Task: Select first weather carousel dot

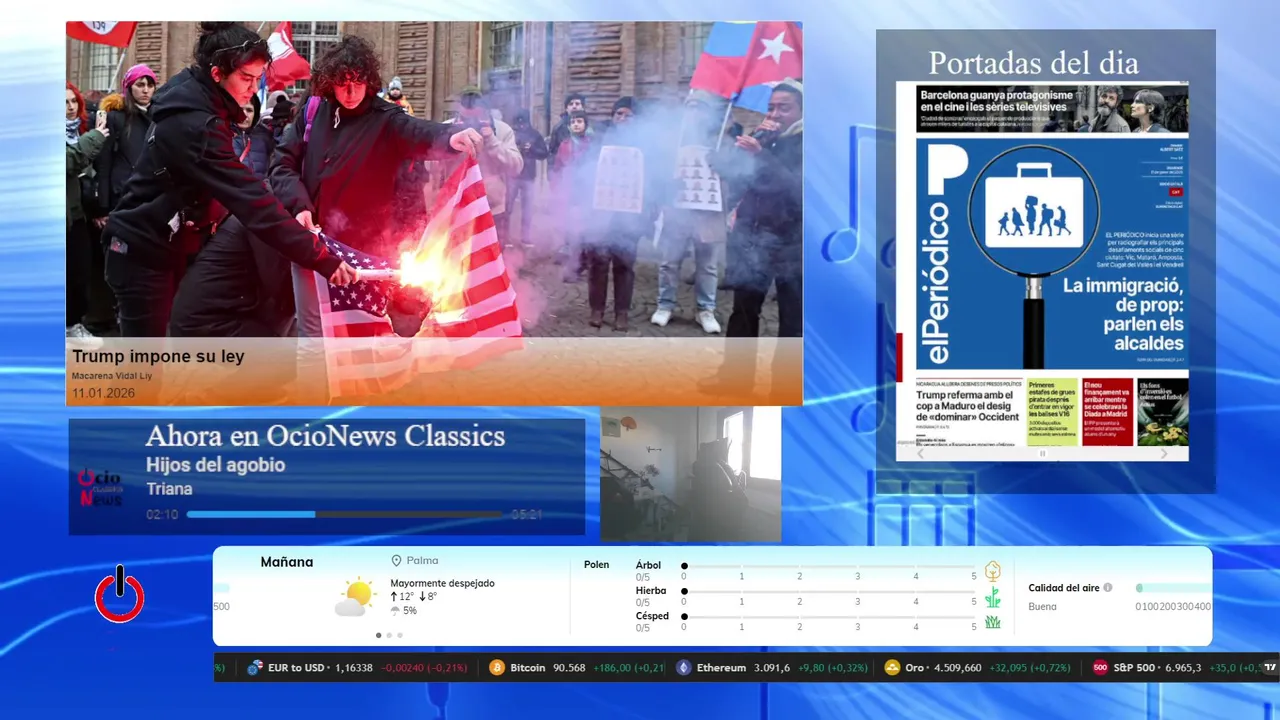Action: (x=378, y=635)
